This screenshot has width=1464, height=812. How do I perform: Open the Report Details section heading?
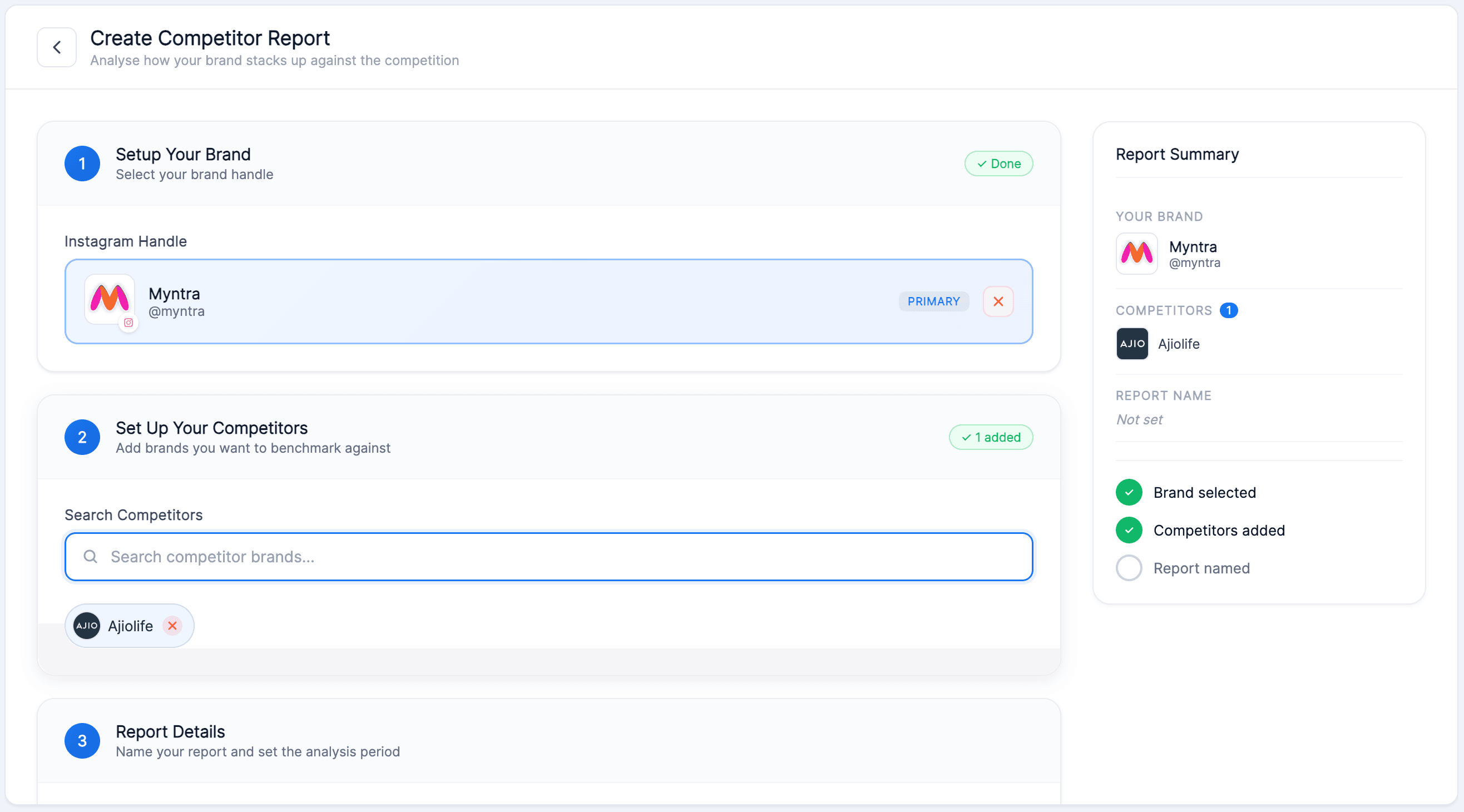point(170,731)
